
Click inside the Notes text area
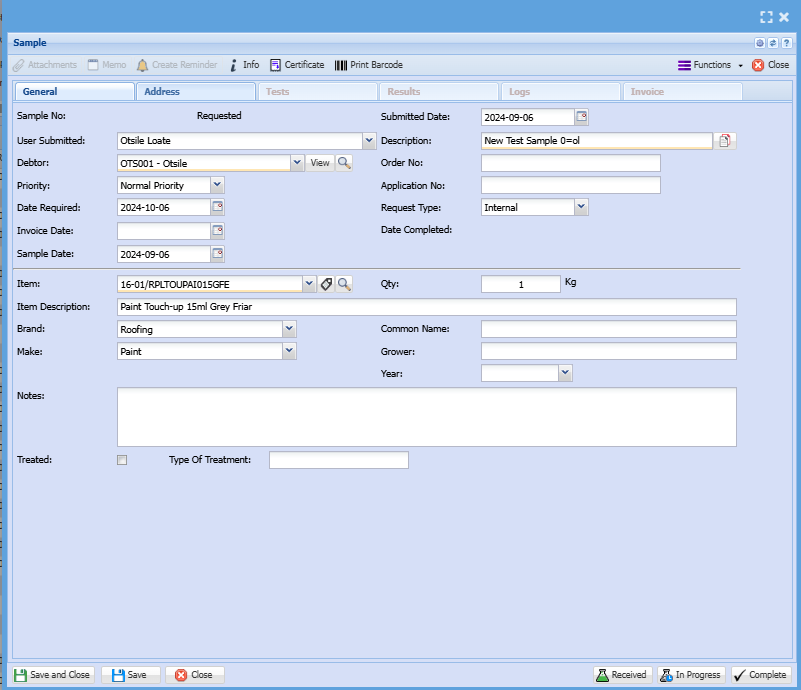(427, 417)
